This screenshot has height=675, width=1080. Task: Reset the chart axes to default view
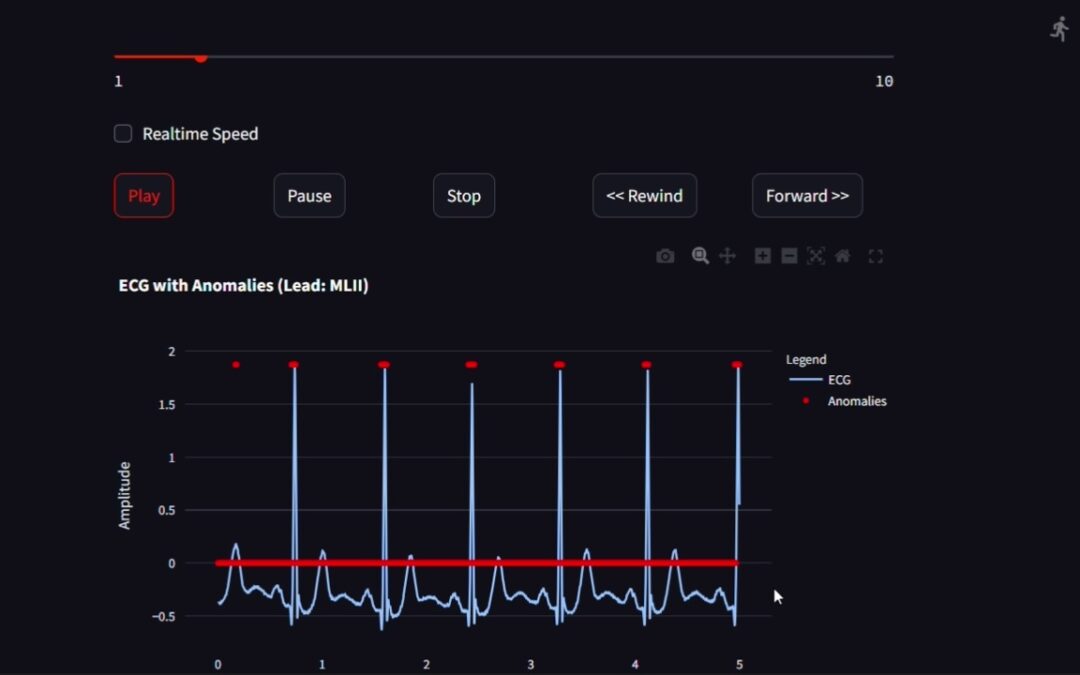842,256
